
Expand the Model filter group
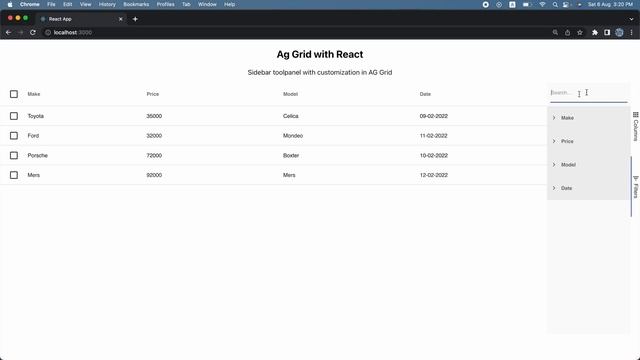click(554, 165)
